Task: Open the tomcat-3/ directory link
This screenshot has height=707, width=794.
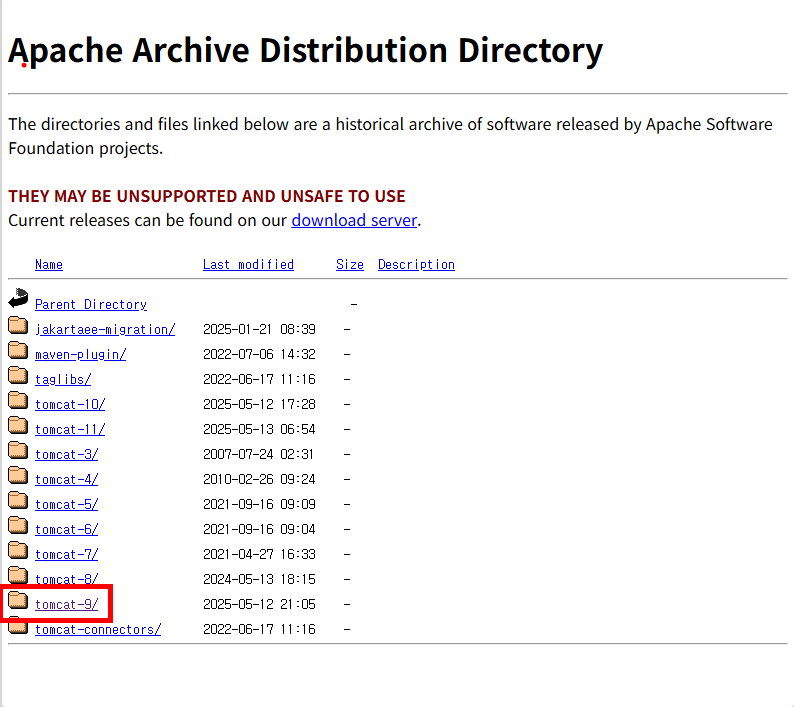Action: (66, 454)
